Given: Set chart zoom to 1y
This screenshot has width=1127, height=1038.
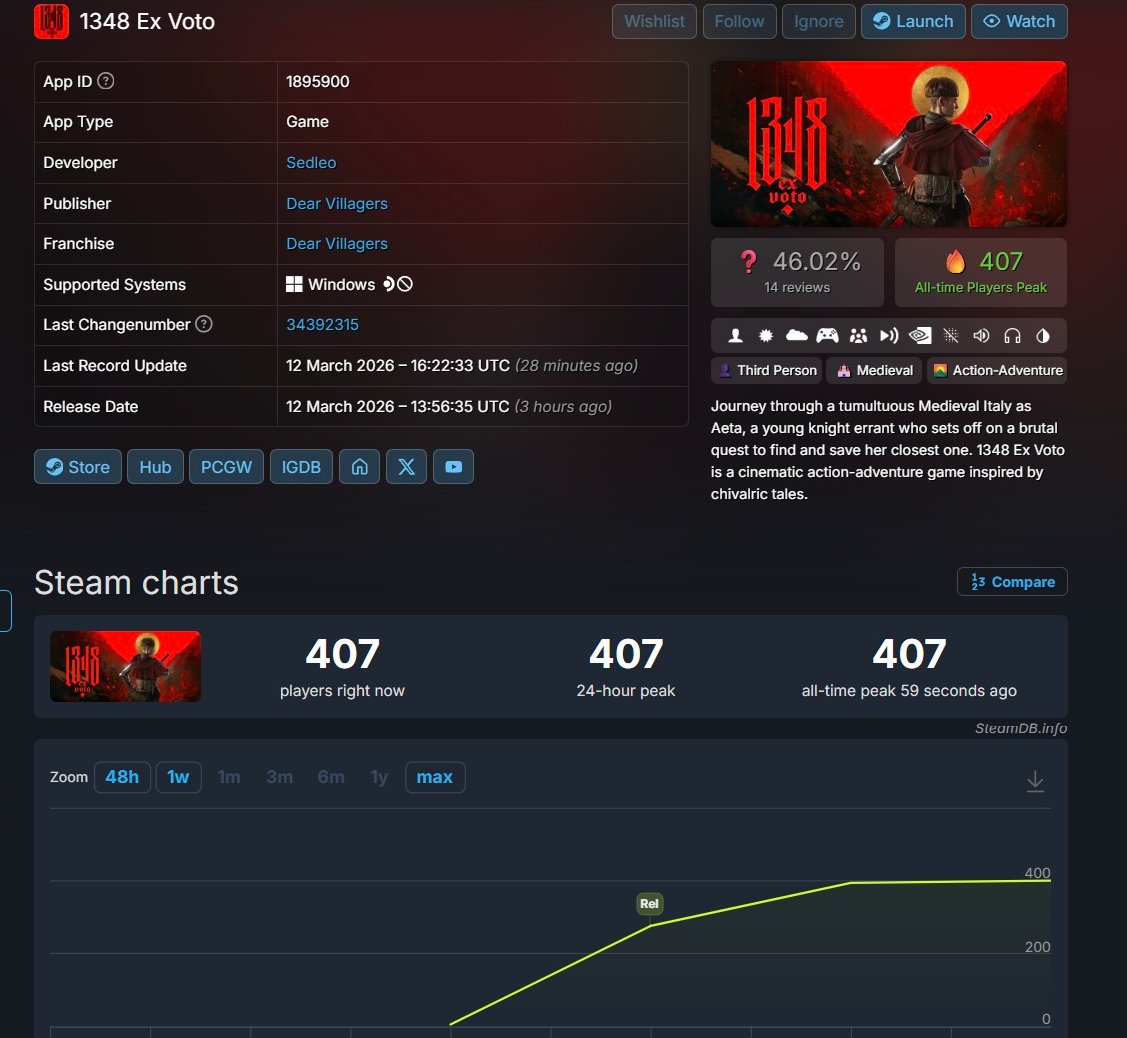Looking at the screenshot, I should coord(379,777).
